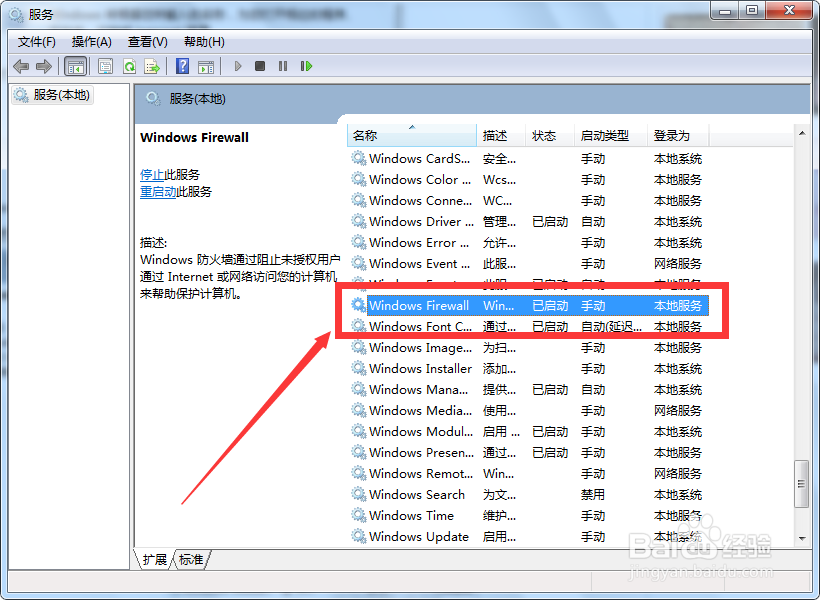The height and width of the screenshot is (600, 820).
Task: Click the vertical scrollbar thumb
Action: (801, 483)
